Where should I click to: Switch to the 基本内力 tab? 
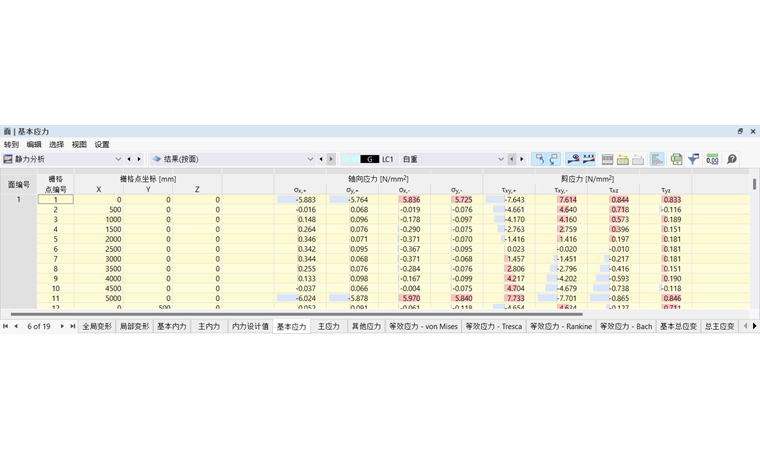coord(172,326)
